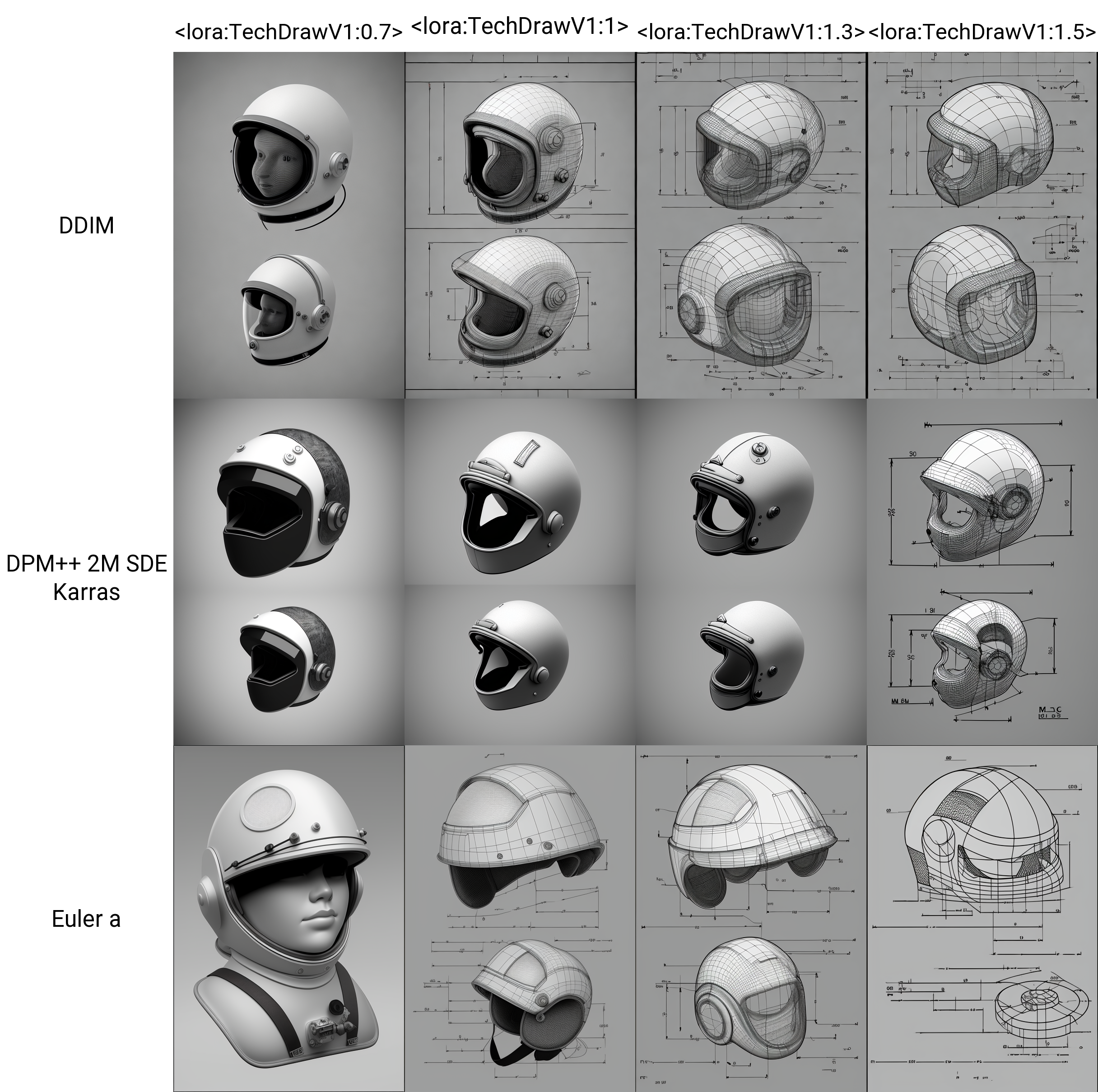This screenshot has height=1092, width=1098.
Task: Click the Euler a TechDrawV1:1 helmet image
Action: click(x=520, y=918)
